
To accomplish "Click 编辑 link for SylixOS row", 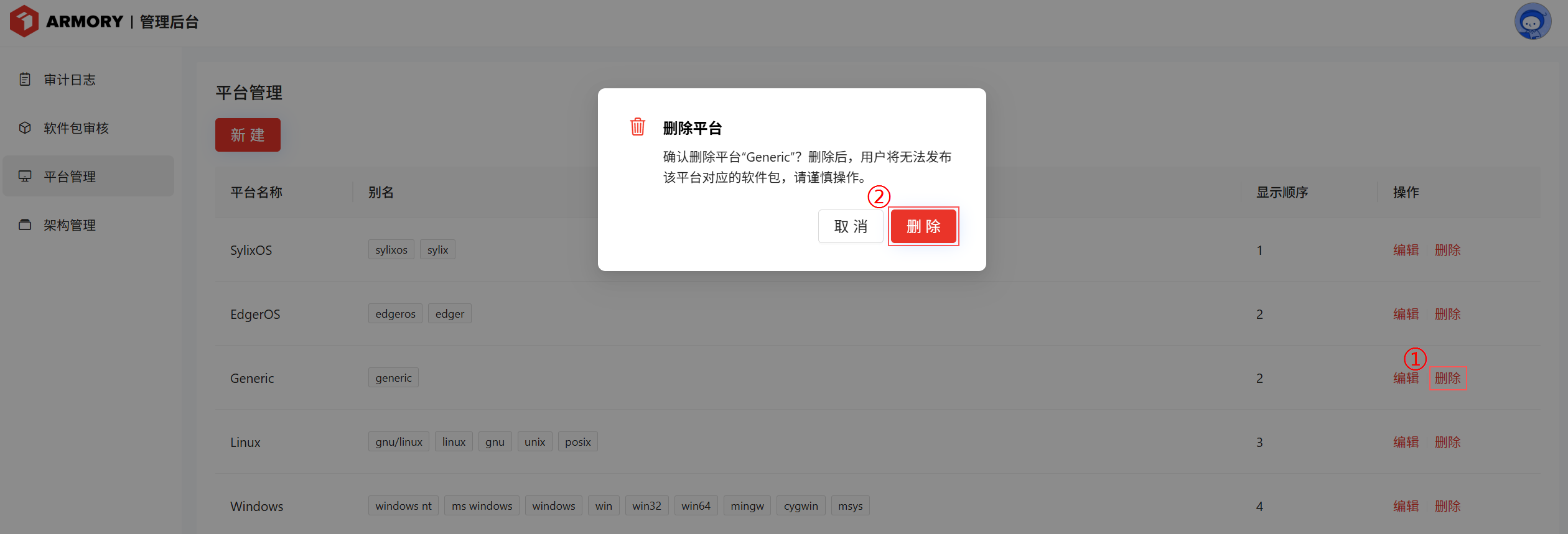I will (x=1406, y=250).
